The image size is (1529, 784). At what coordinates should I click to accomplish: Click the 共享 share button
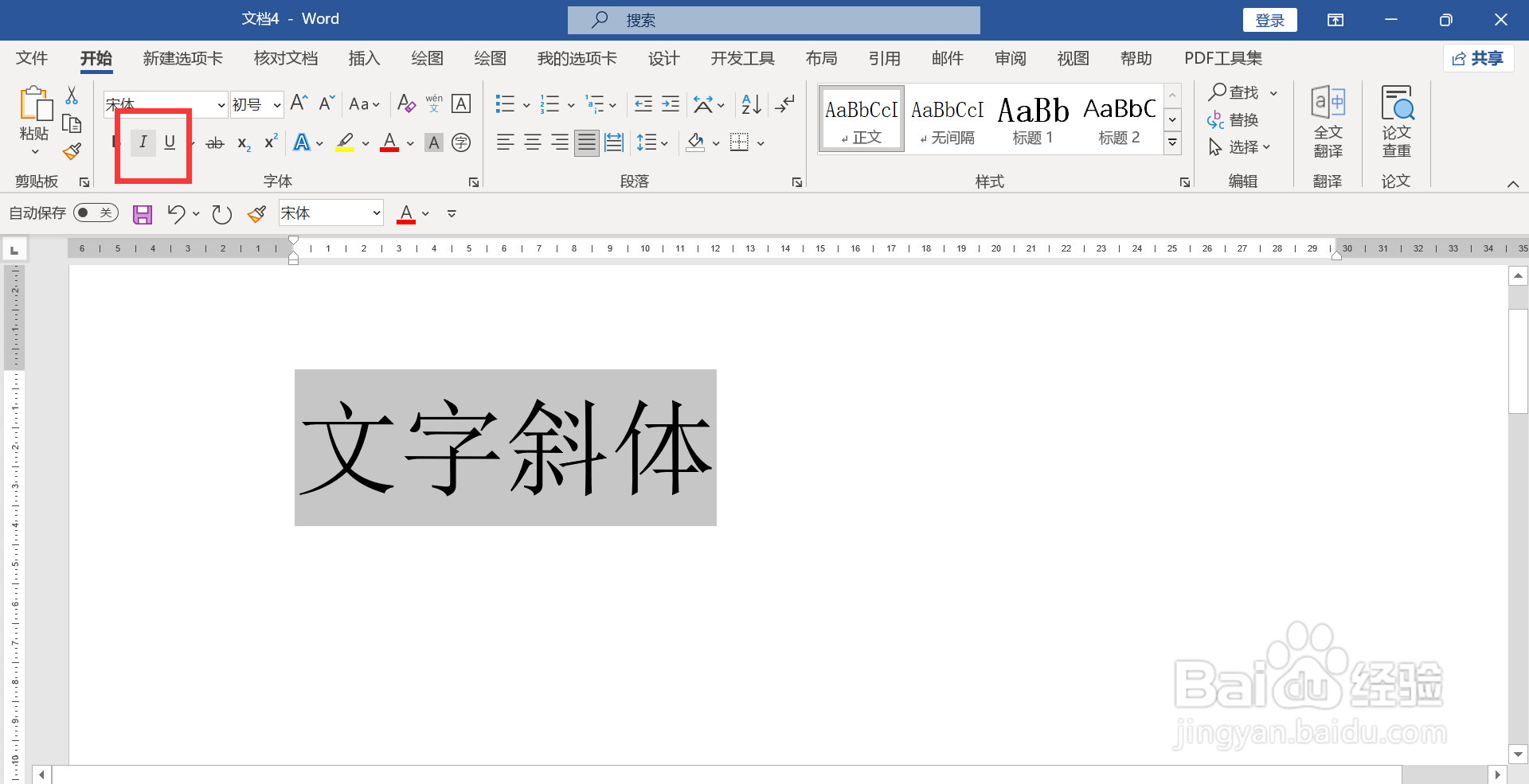pyautogui.click(x=1478, y=58)
